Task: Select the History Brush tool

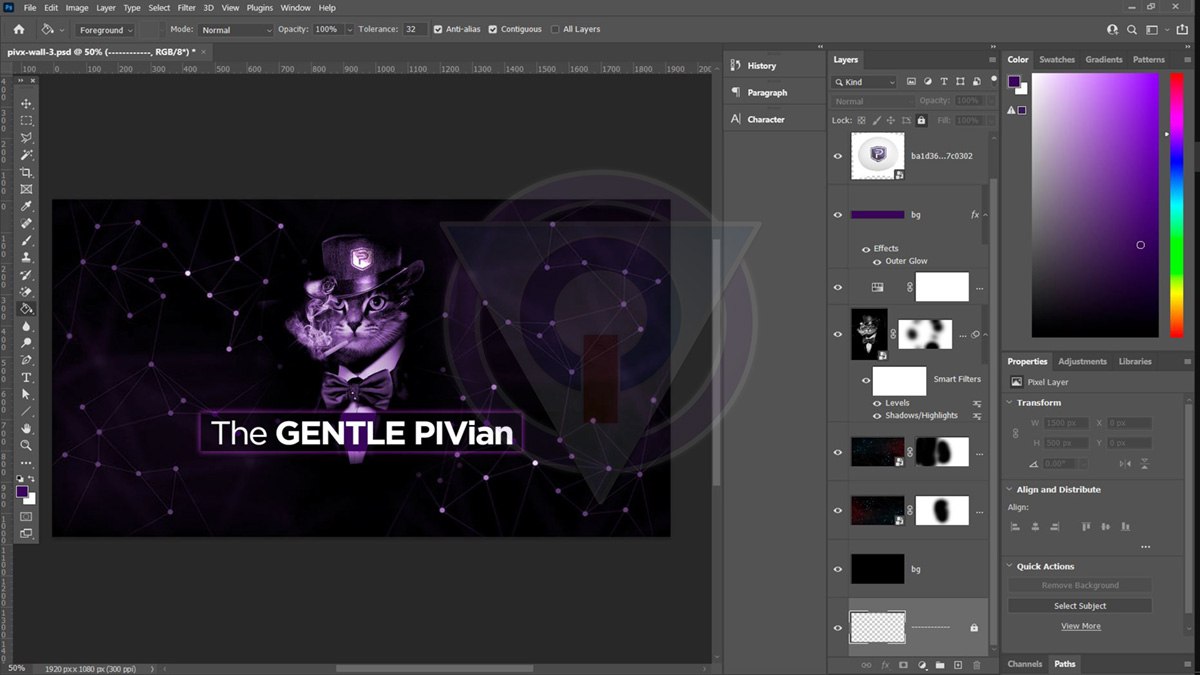Action: [27, 275]
